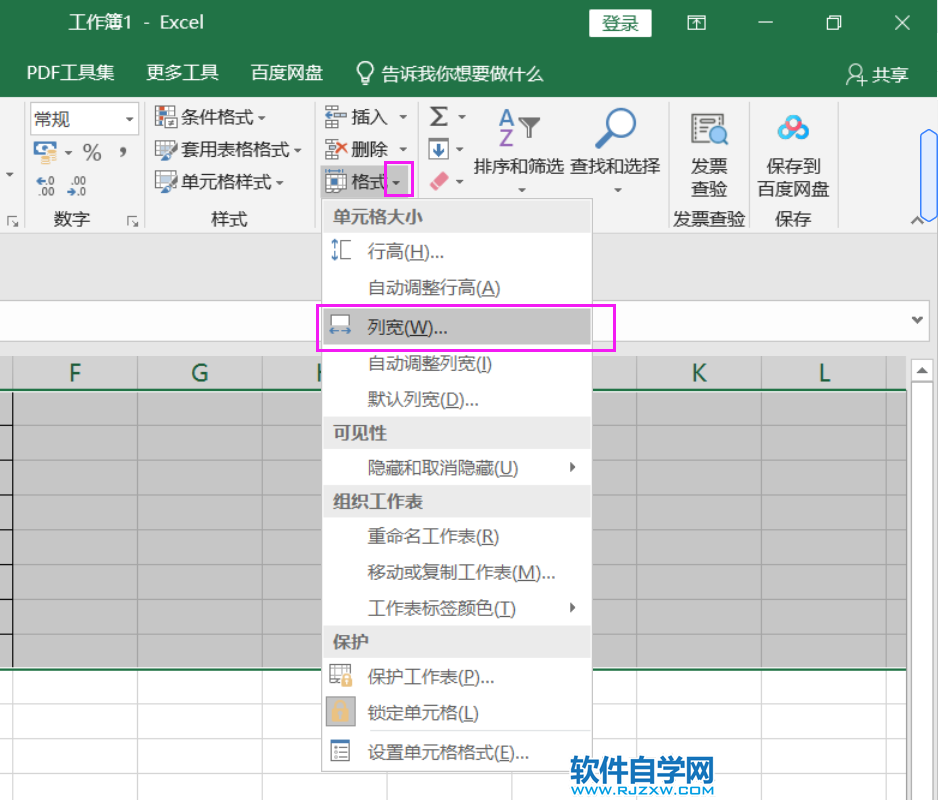Click the 登录 sign-in button
This screenshot has width=938, height=800.
(620, 22)
